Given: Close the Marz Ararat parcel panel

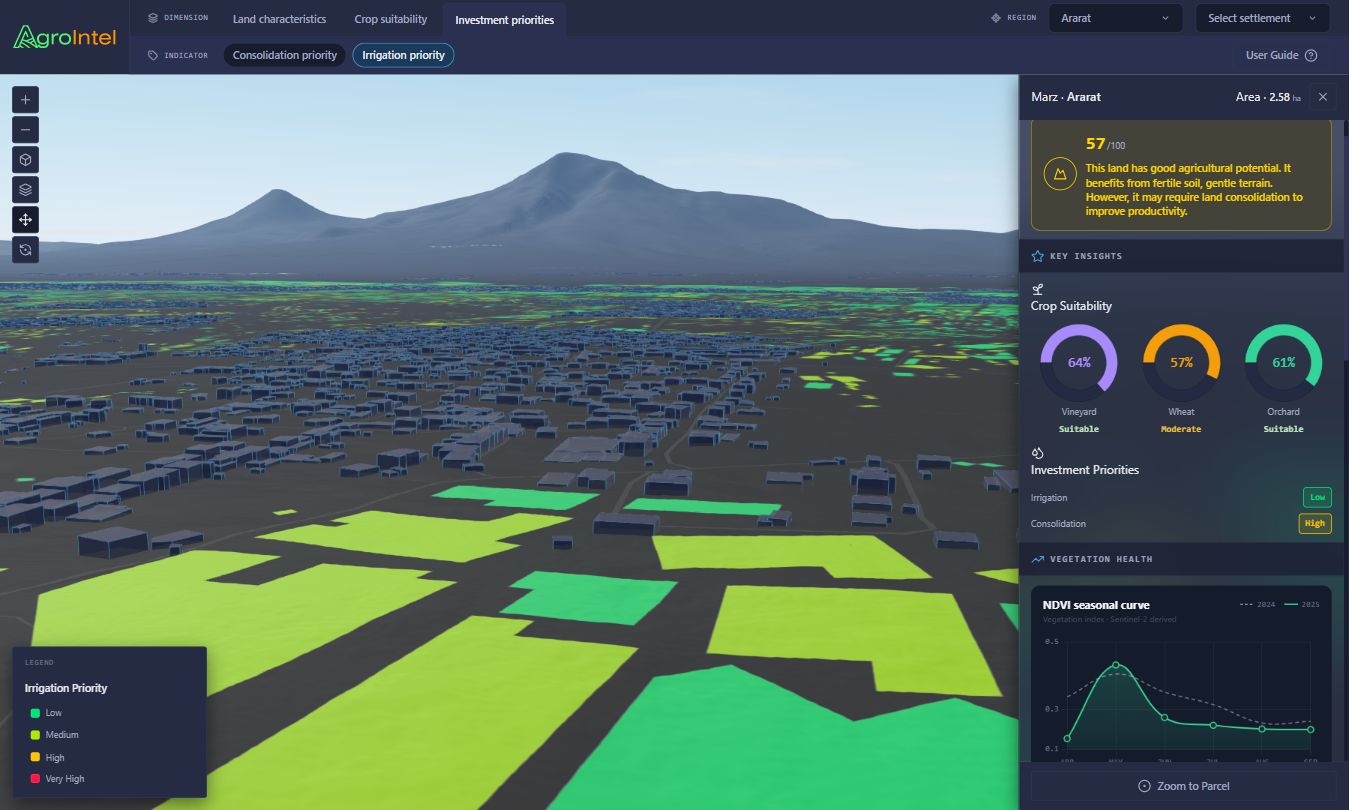Looking at the screenshot, I should [x=1323, y=97].
